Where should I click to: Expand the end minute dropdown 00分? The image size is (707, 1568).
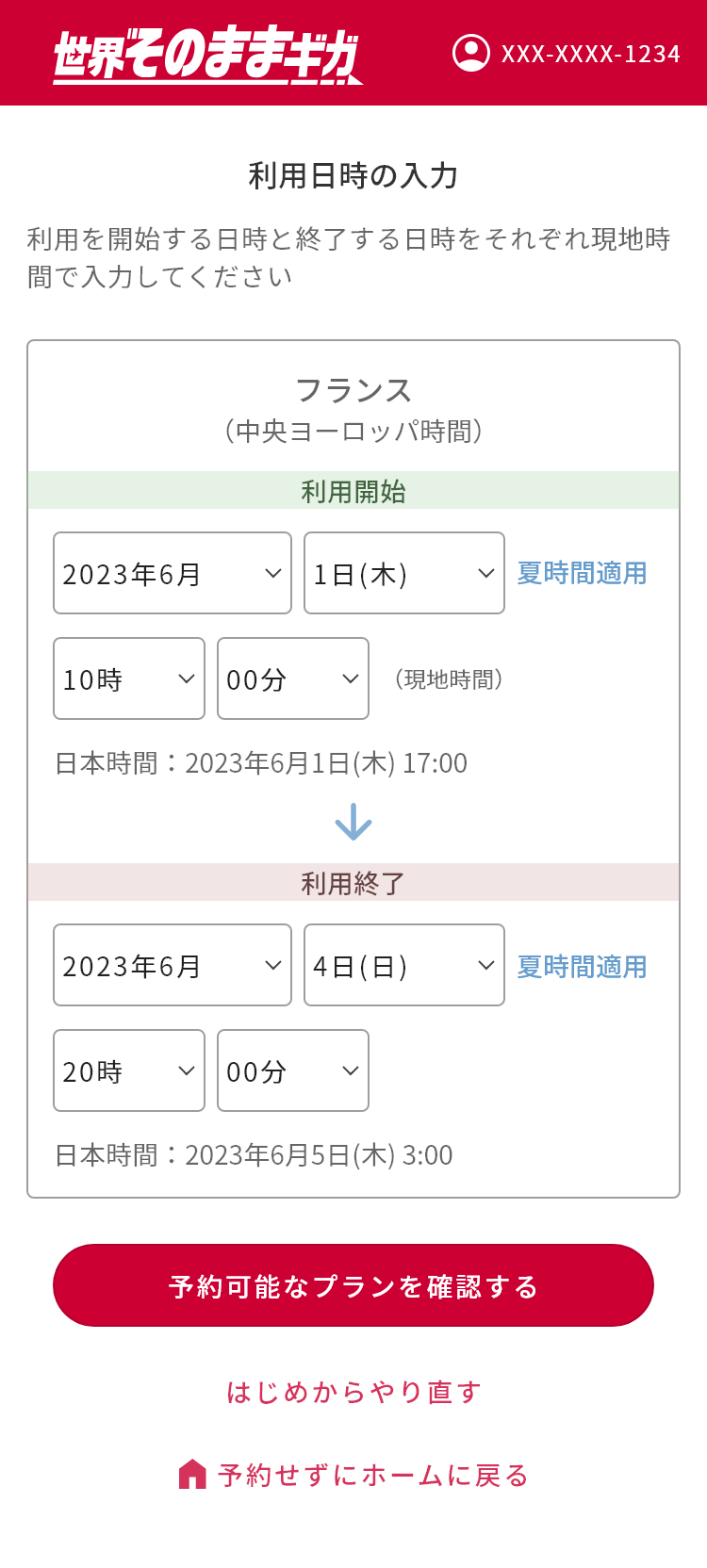(293, 1070)
